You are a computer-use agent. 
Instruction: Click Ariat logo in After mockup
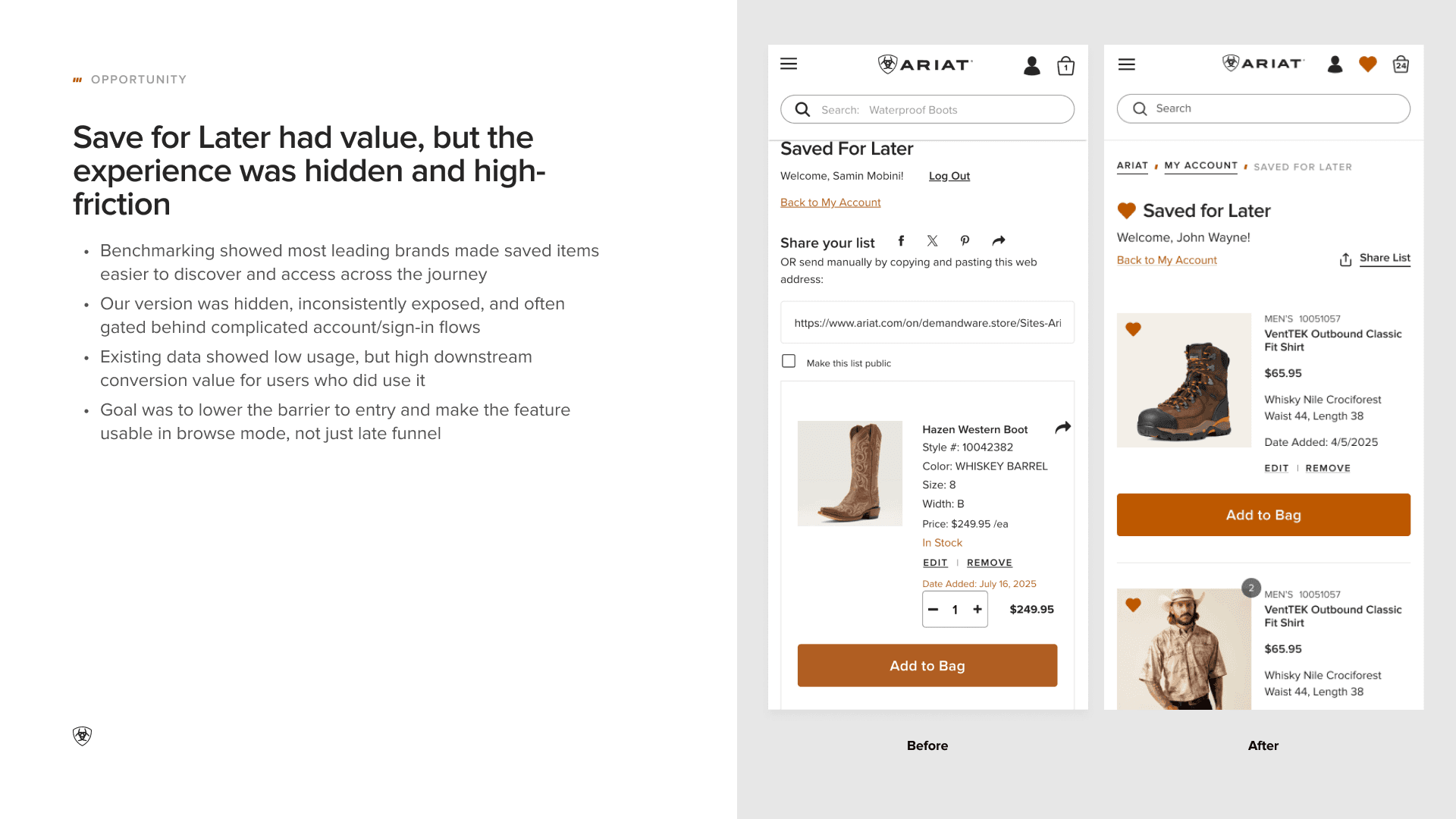coord(1263,64)
